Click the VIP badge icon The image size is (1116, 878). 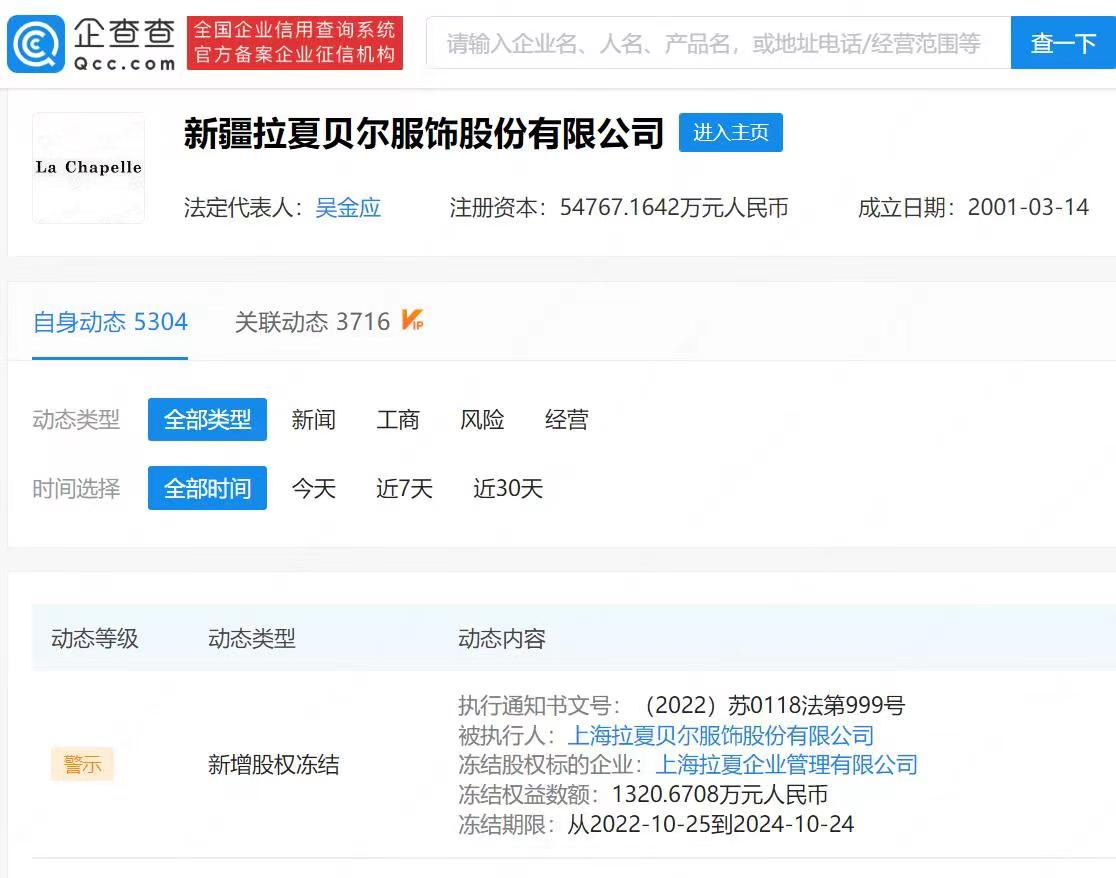point(412,319)
